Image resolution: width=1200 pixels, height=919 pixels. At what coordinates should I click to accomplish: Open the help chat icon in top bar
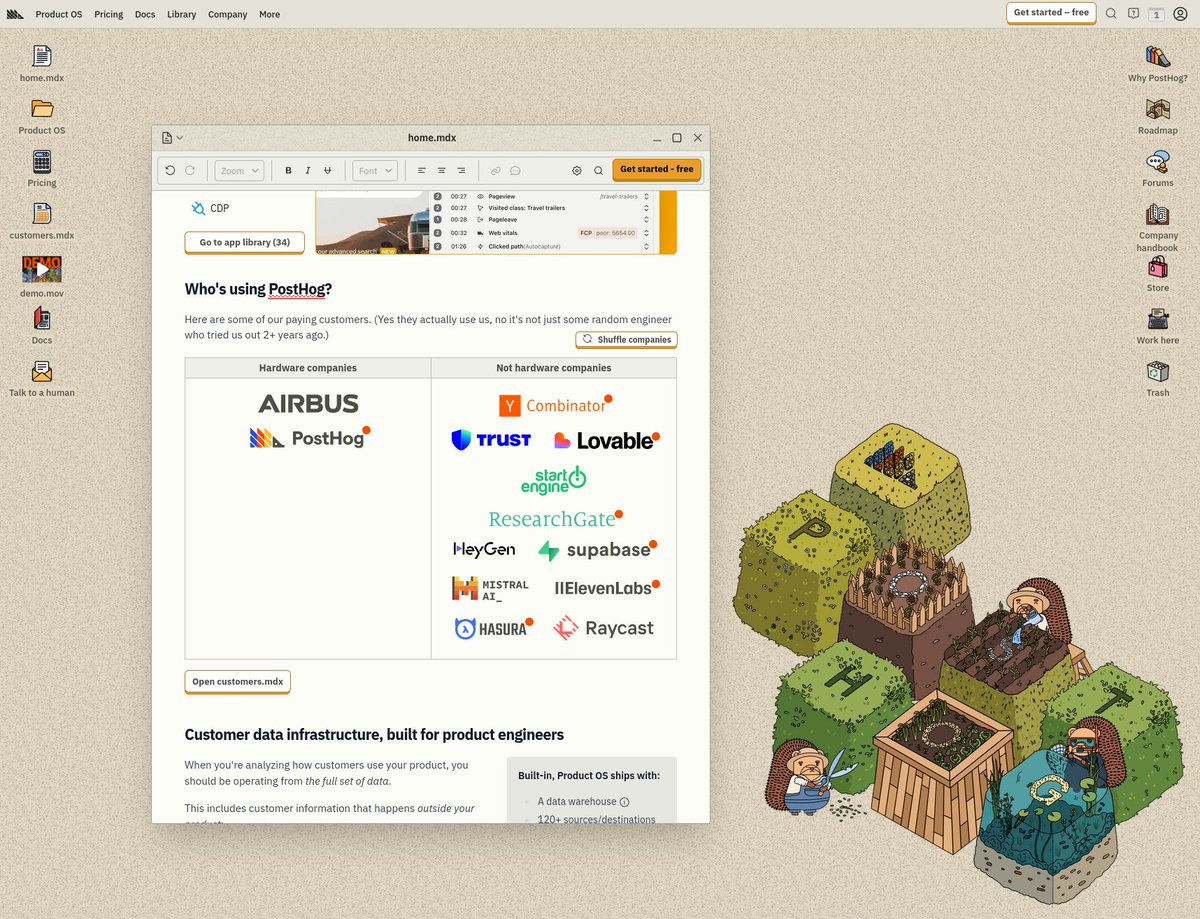1134,14
